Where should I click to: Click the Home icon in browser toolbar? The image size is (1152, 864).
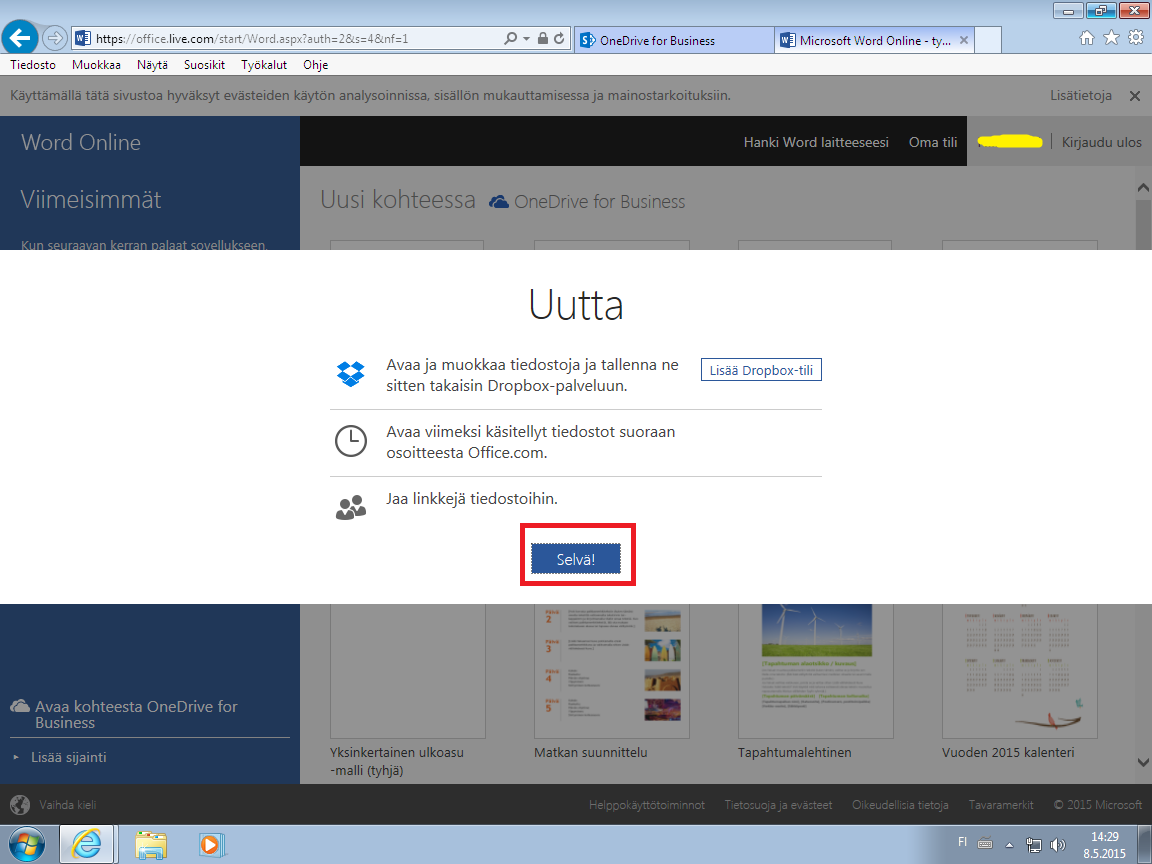[x=1087, y=38]
